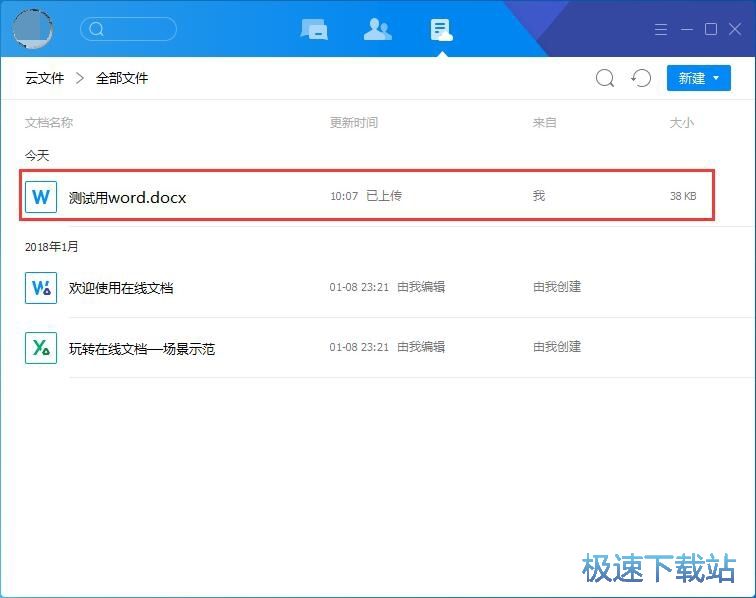Go to 云文件 breadcrumb
756x598 pixels.
(x=45, y=78)
